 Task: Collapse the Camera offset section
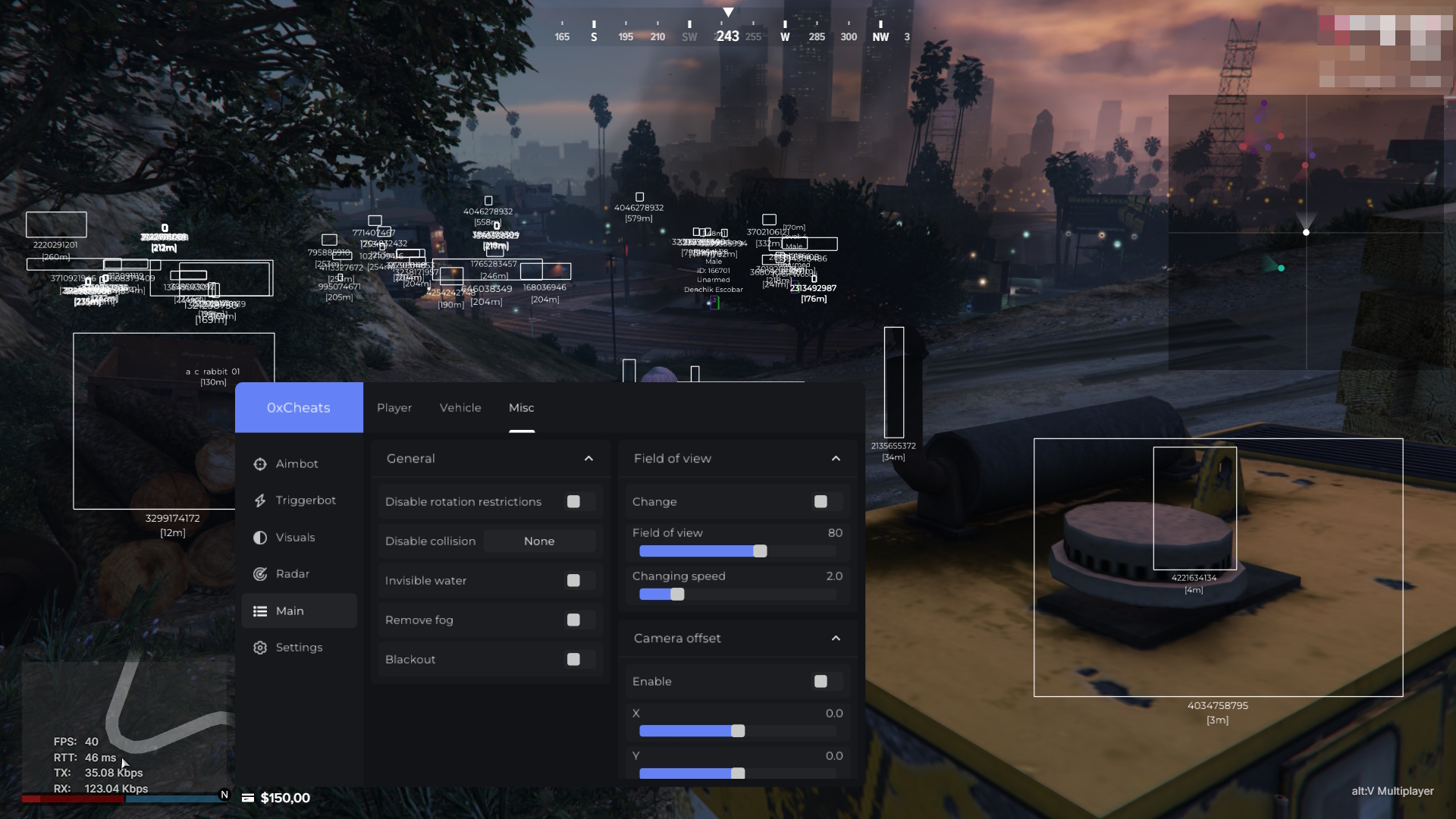pyautogui.click(x=836, y=638)
